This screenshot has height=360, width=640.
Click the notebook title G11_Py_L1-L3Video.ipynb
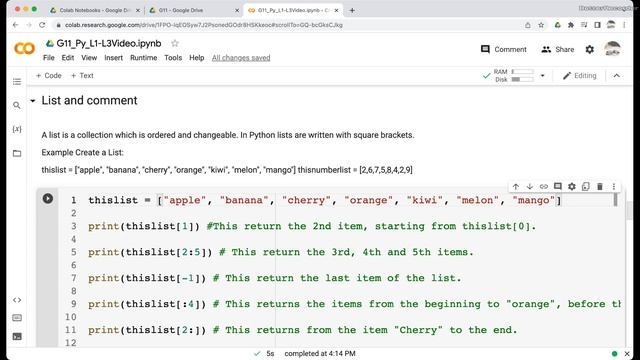(109, 43)
